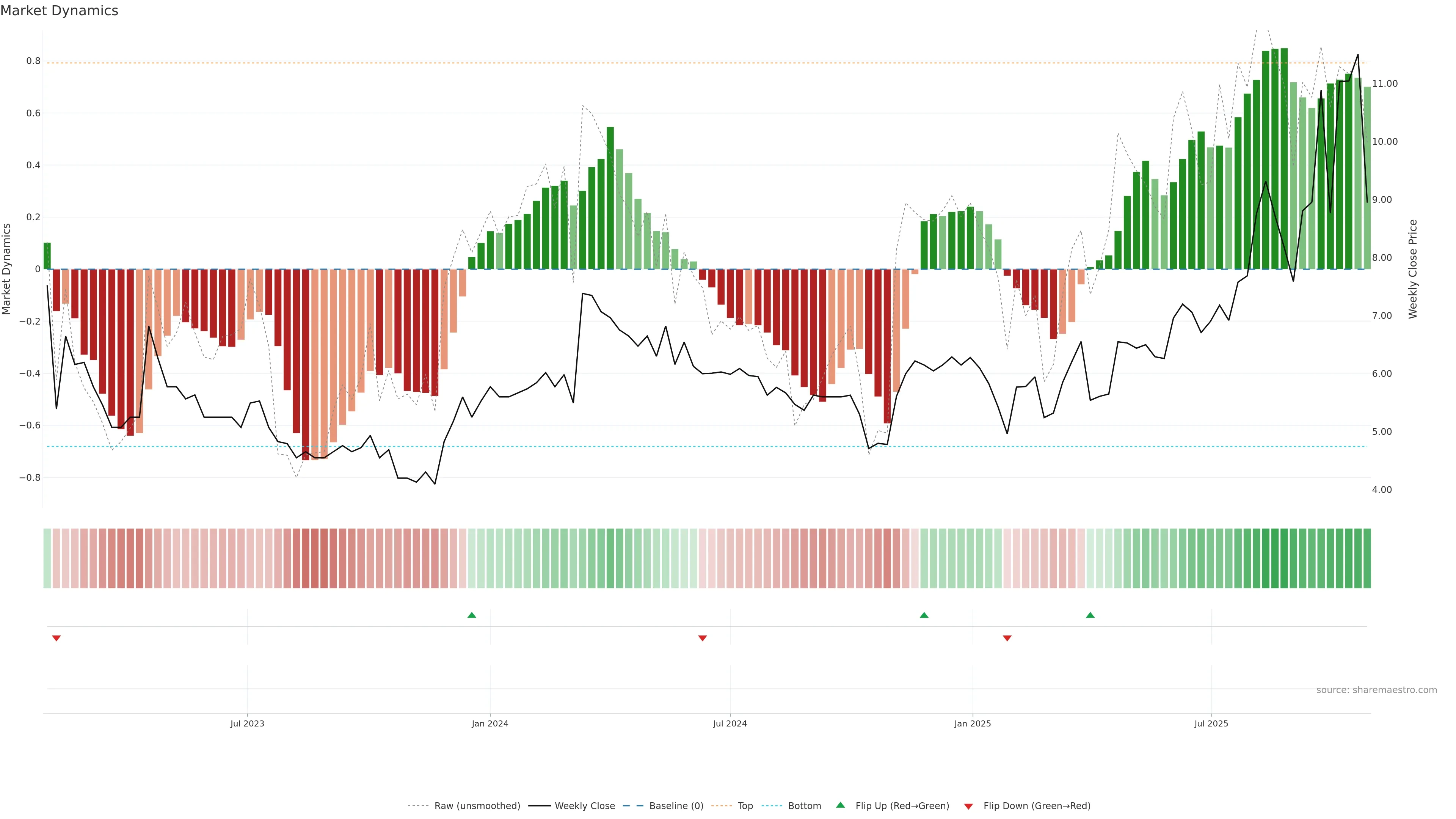Click the Weekly Close Price axis title

coord(1412,269)
